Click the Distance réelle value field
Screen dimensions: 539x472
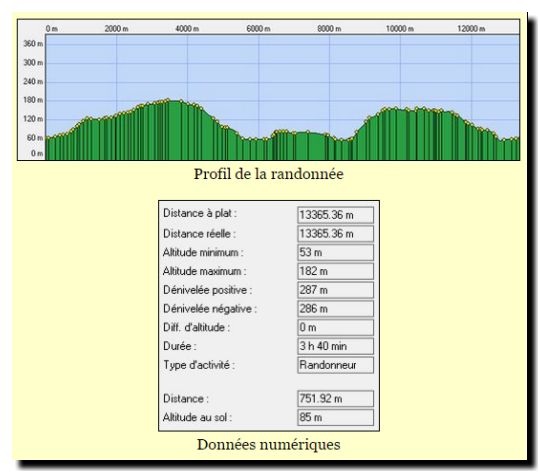(335, 234)
